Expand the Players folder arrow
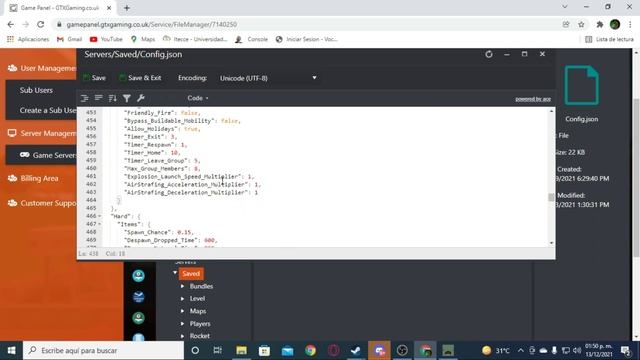The height and width of the screenshot is (360, 640). (182, 324)
